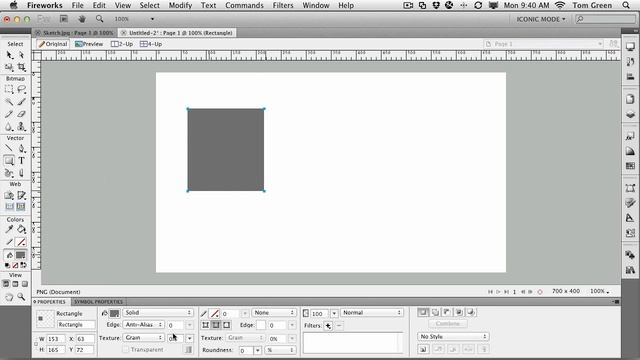Click the Combine paths button
Screen dimensions: 640x360
point(447,324)
